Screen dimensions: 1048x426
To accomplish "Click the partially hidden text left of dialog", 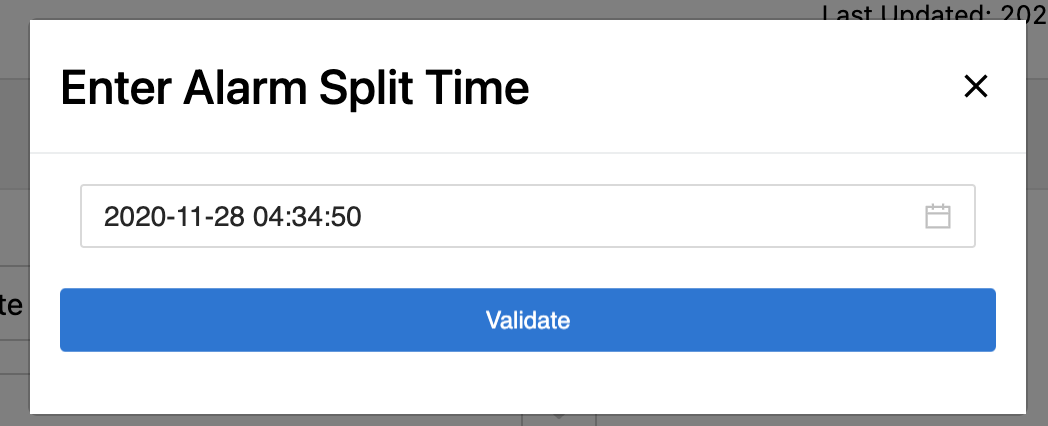I will click(x=11, y=304).
